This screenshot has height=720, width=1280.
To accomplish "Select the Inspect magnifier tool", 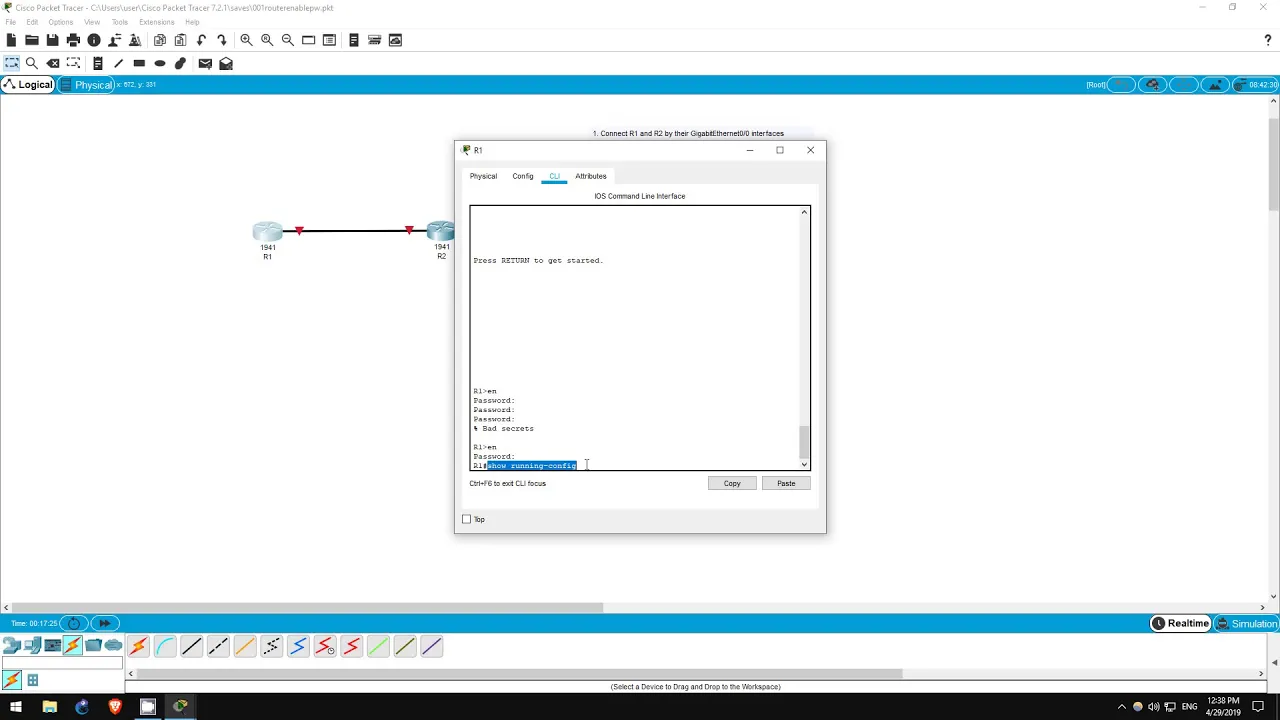I will tap(32, 63).
